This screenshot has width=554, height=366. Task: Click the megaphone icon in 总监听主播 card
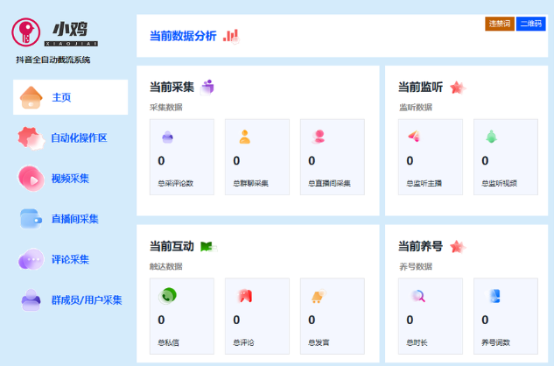(x=414, y=136)
